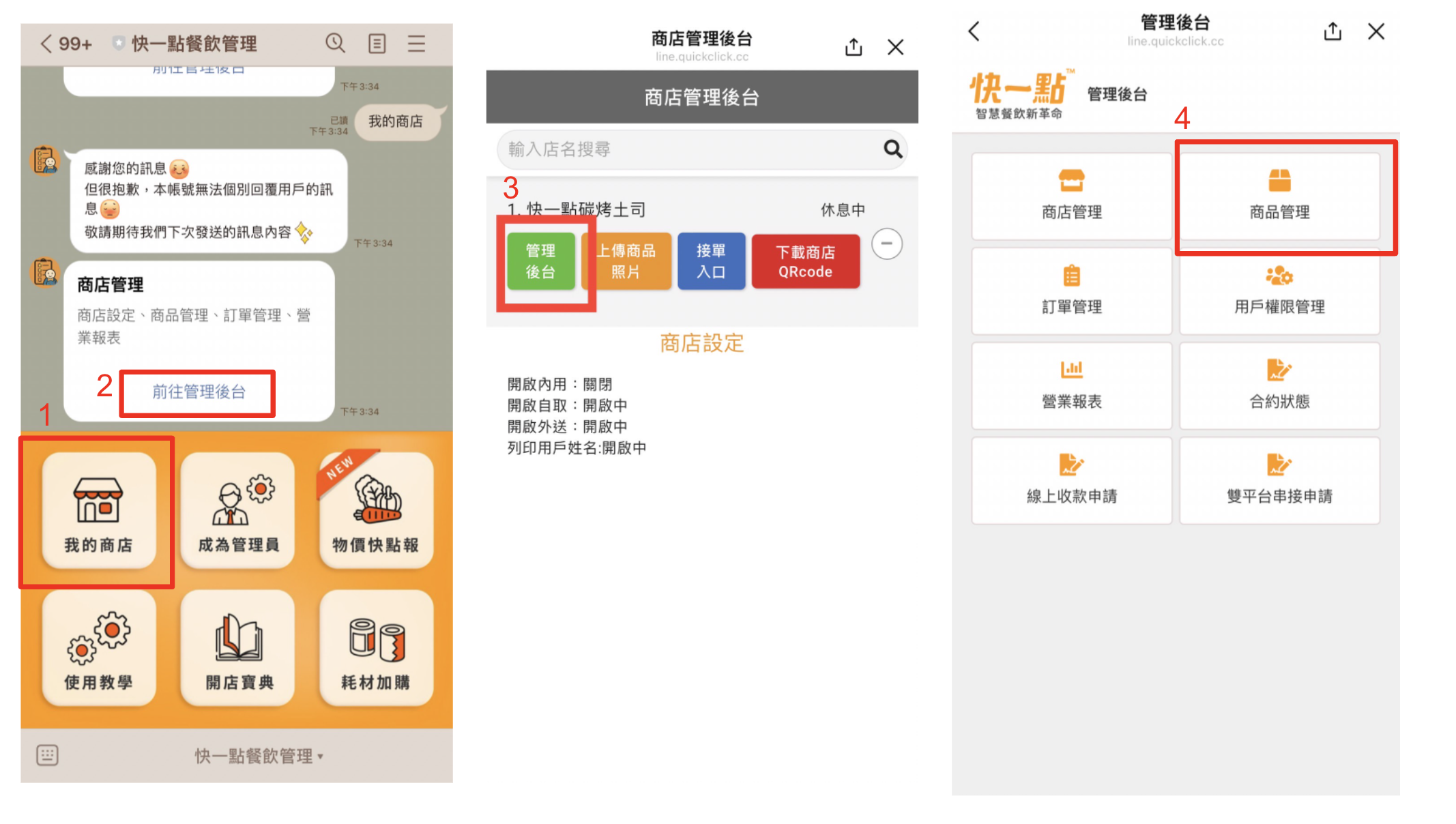Click the chat bot avatar beside 感謝您的訊息
The image size is (1456, 824).
pos(45,160)
